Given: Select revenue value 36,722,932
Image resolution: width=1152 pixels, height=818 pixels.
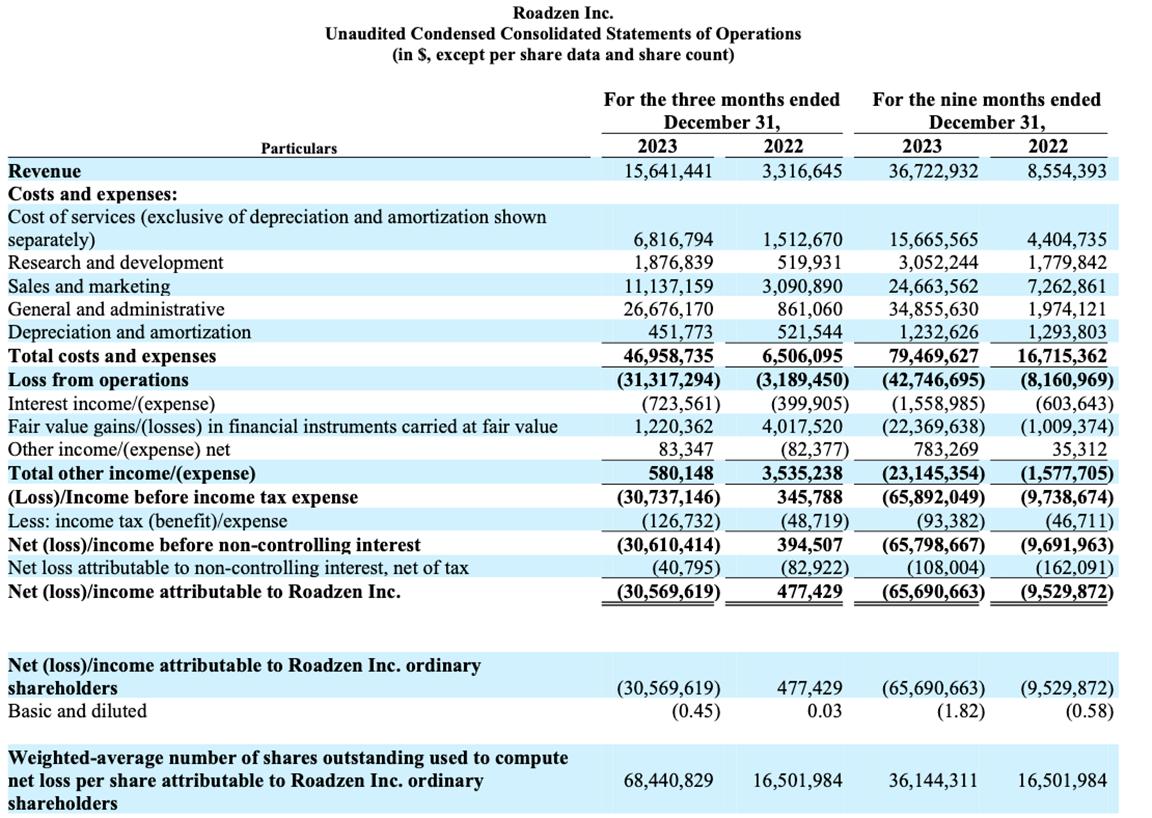Looking at the screenshot, I should click(x=934, y=171).
